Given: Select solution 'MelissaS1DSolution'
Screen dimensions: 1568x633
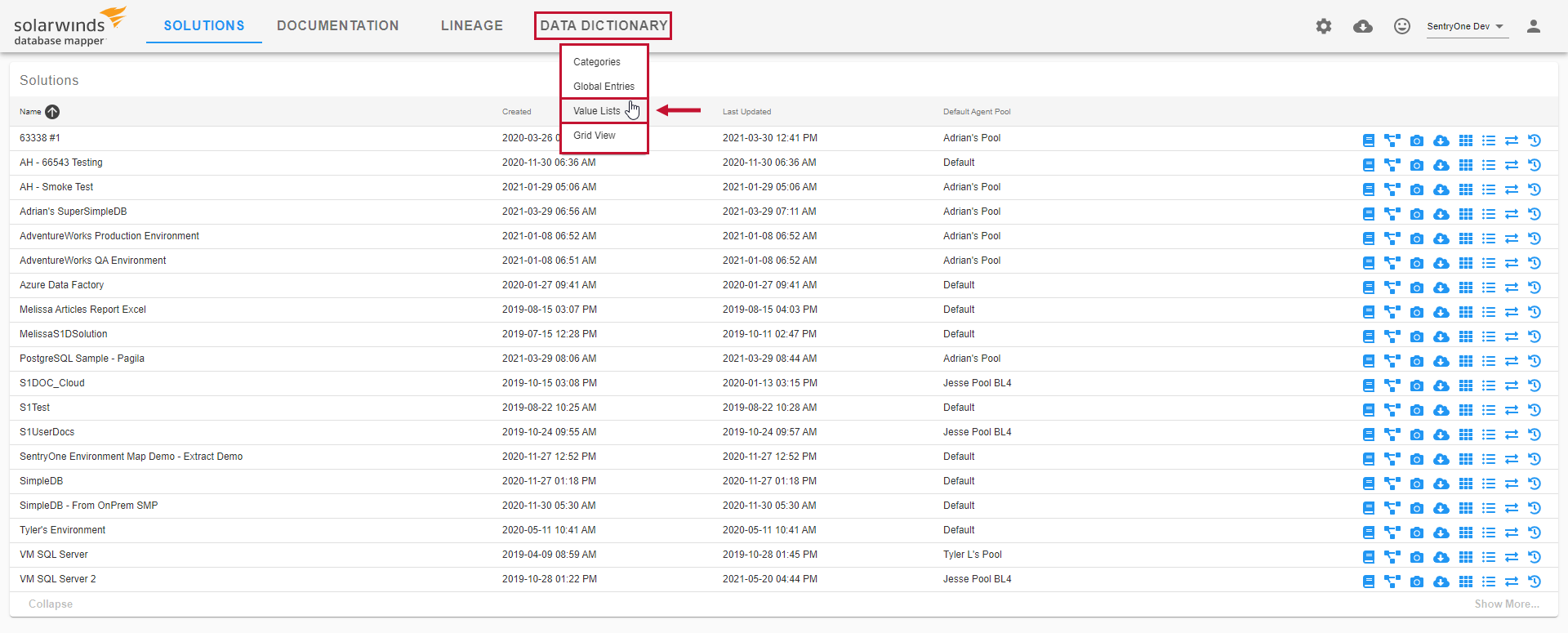Looking at the screenshot, I should click(64, 334).
